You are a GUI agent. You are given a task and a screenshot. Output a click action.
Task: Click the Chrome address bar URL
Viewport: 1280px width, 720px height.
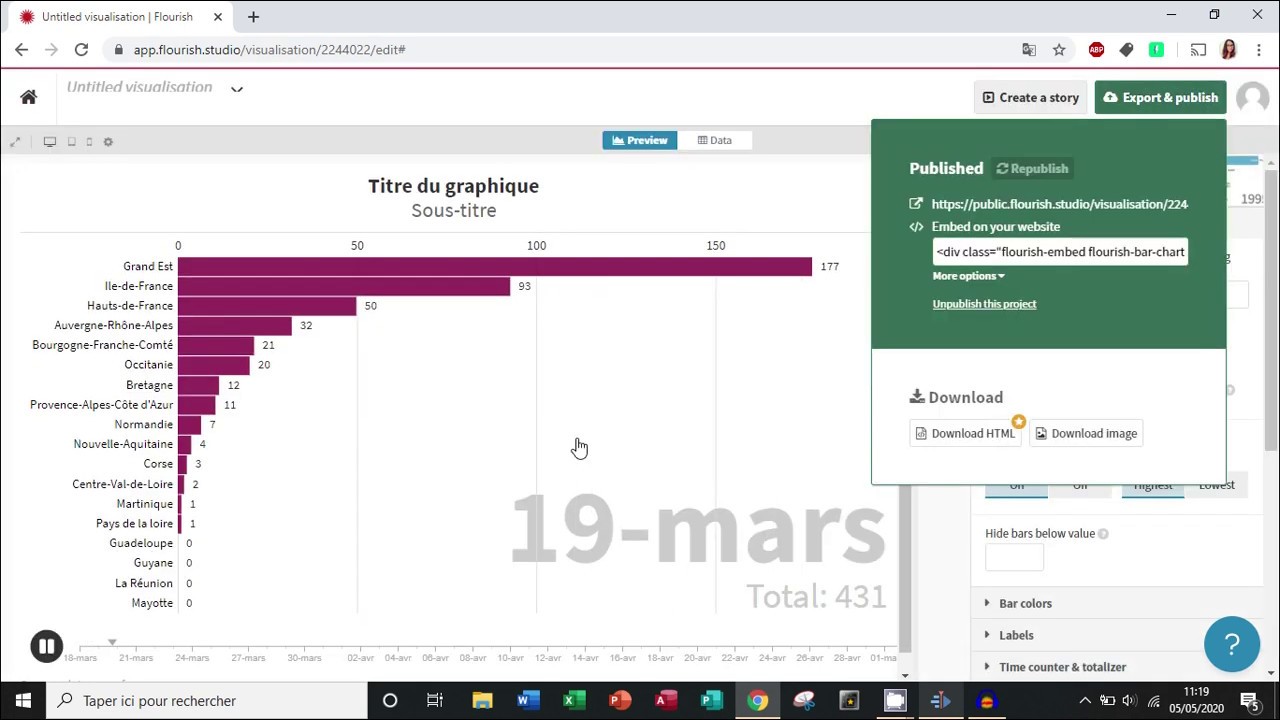point(269,50)
